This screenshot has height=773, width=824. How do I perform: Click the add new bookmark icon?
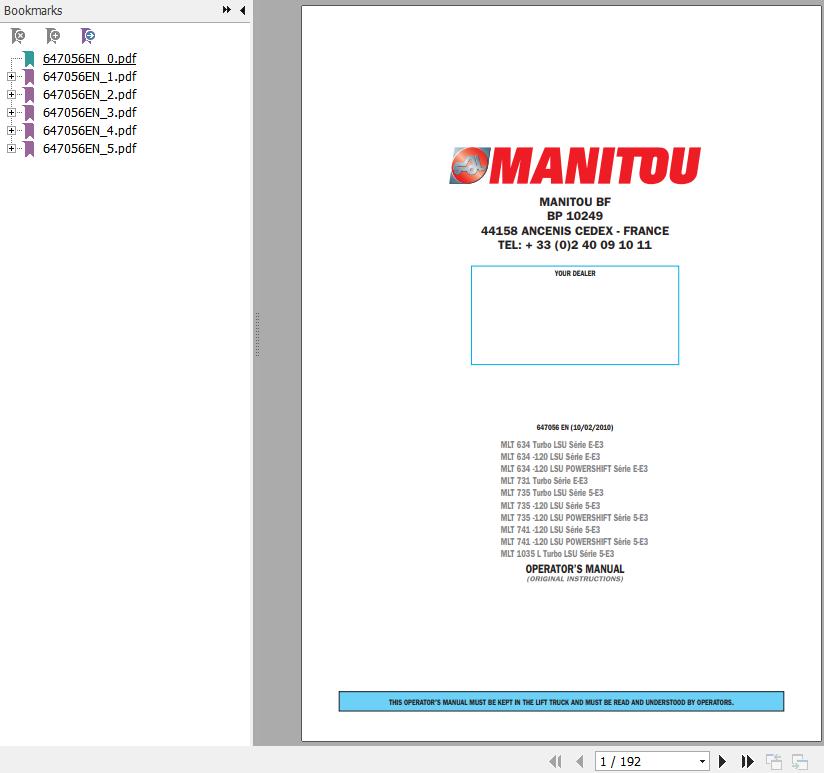tap(53, 36)
